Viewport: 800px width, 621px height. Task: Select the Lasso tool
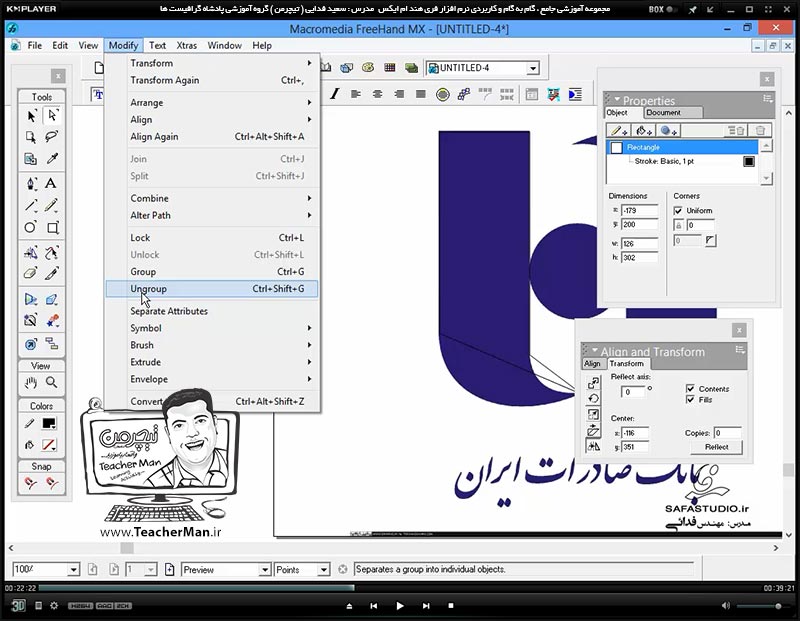pos(52,137)
